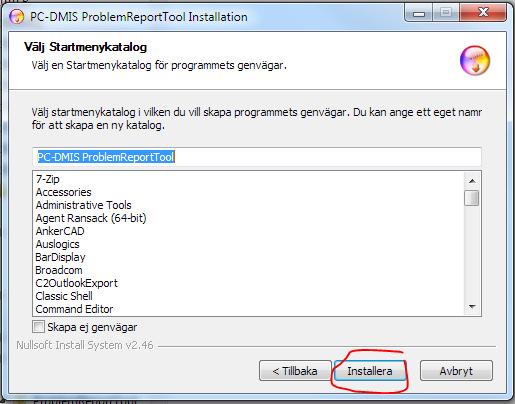
Task: Click the list scrollbar up arrow
Action: (472, 181)
